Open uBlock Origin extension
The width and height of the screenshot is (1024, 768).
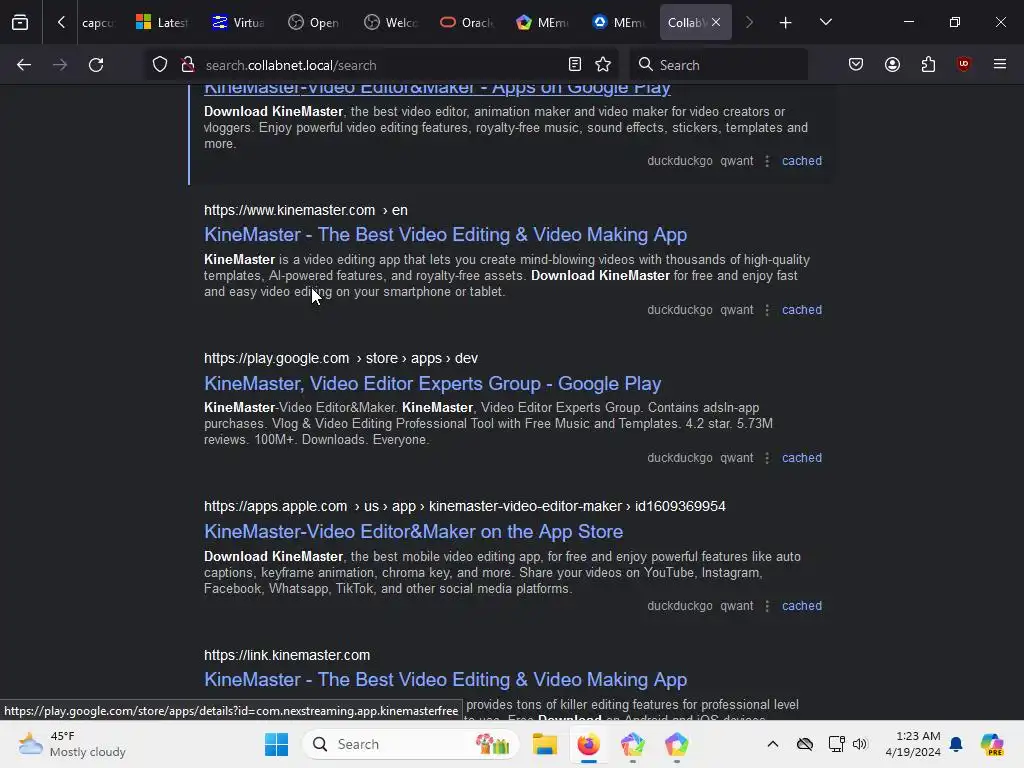[963, 65]
